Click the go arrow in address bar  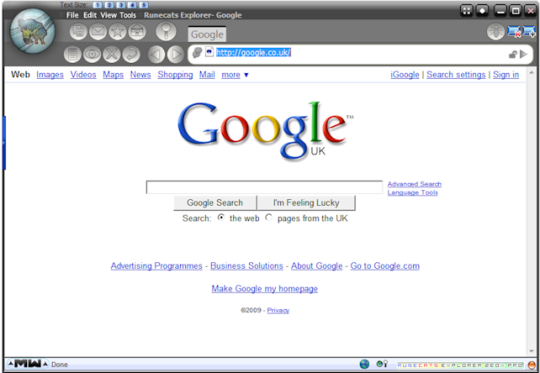point(523,54)
